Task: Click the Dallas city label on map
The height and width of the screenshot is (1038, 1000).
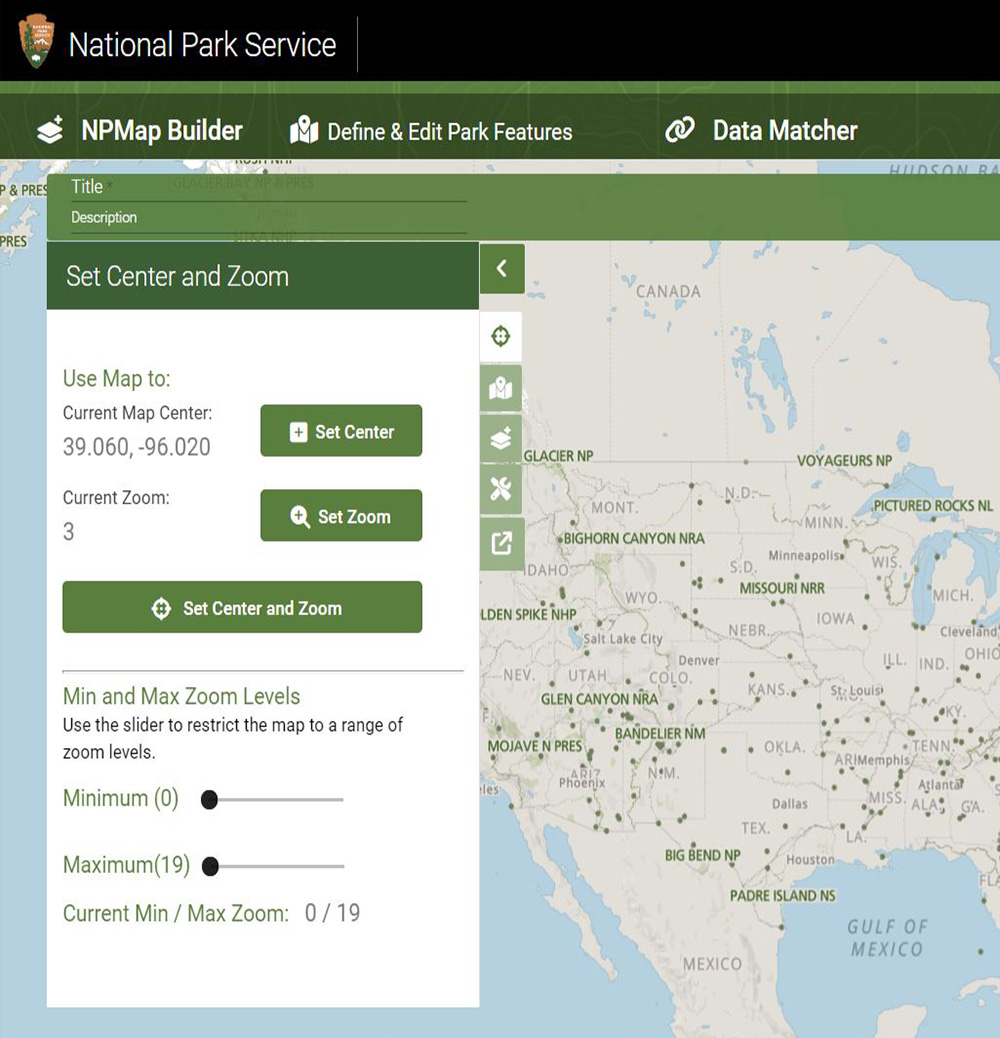Action: pyautogui.click(x=790, y=804)
